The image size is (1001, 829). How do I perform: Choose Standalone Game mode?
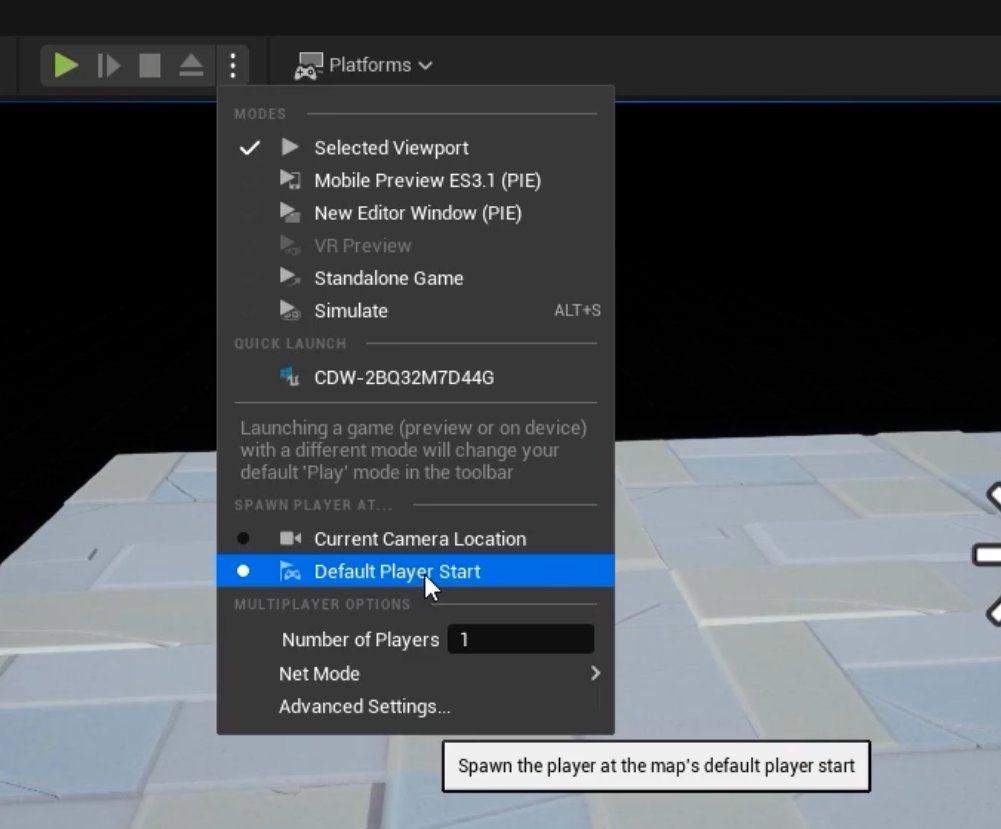(x=416, y=278)
